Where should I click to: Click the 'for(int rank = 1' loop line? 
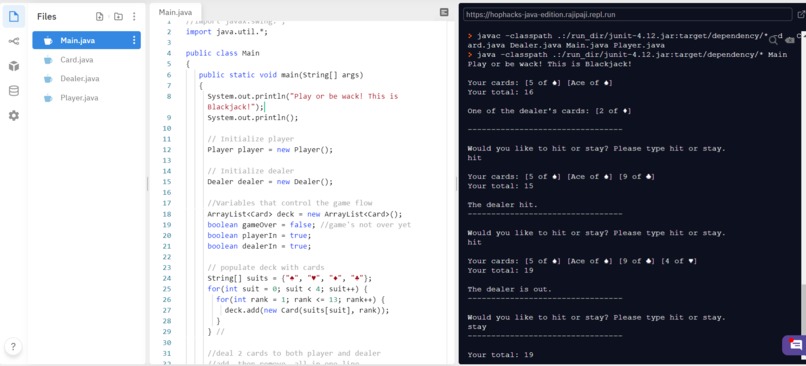coord(300,299)
